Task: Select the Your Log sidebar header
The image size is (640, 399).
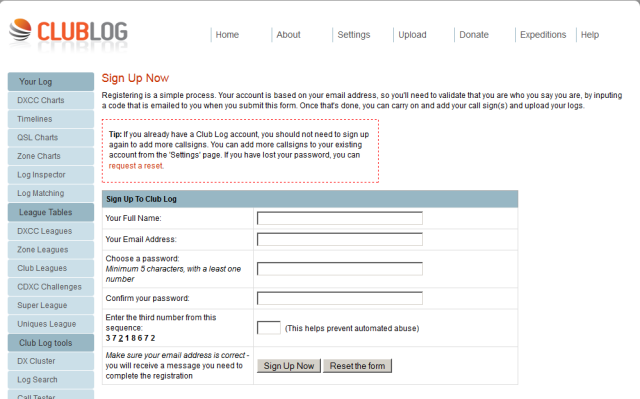Action: pyautogui.click(x=51, y=82)
